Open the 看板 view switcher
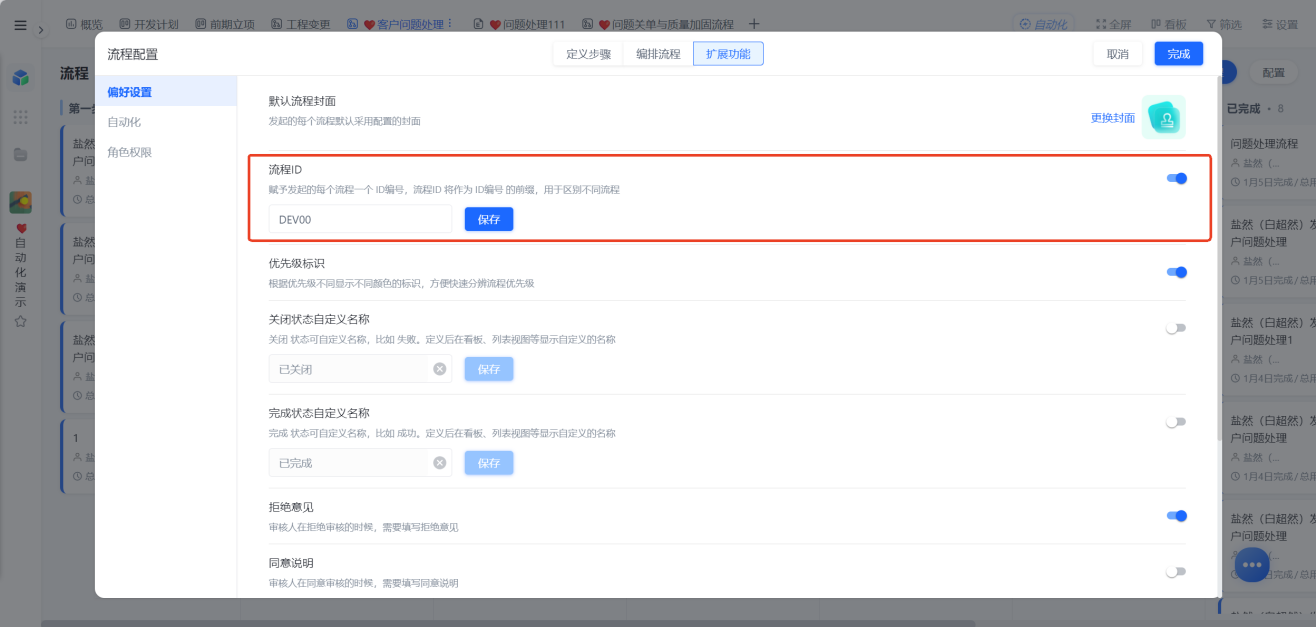Image resolution: width=1316 pixels, height=627 pixels. coord(1169,24)
